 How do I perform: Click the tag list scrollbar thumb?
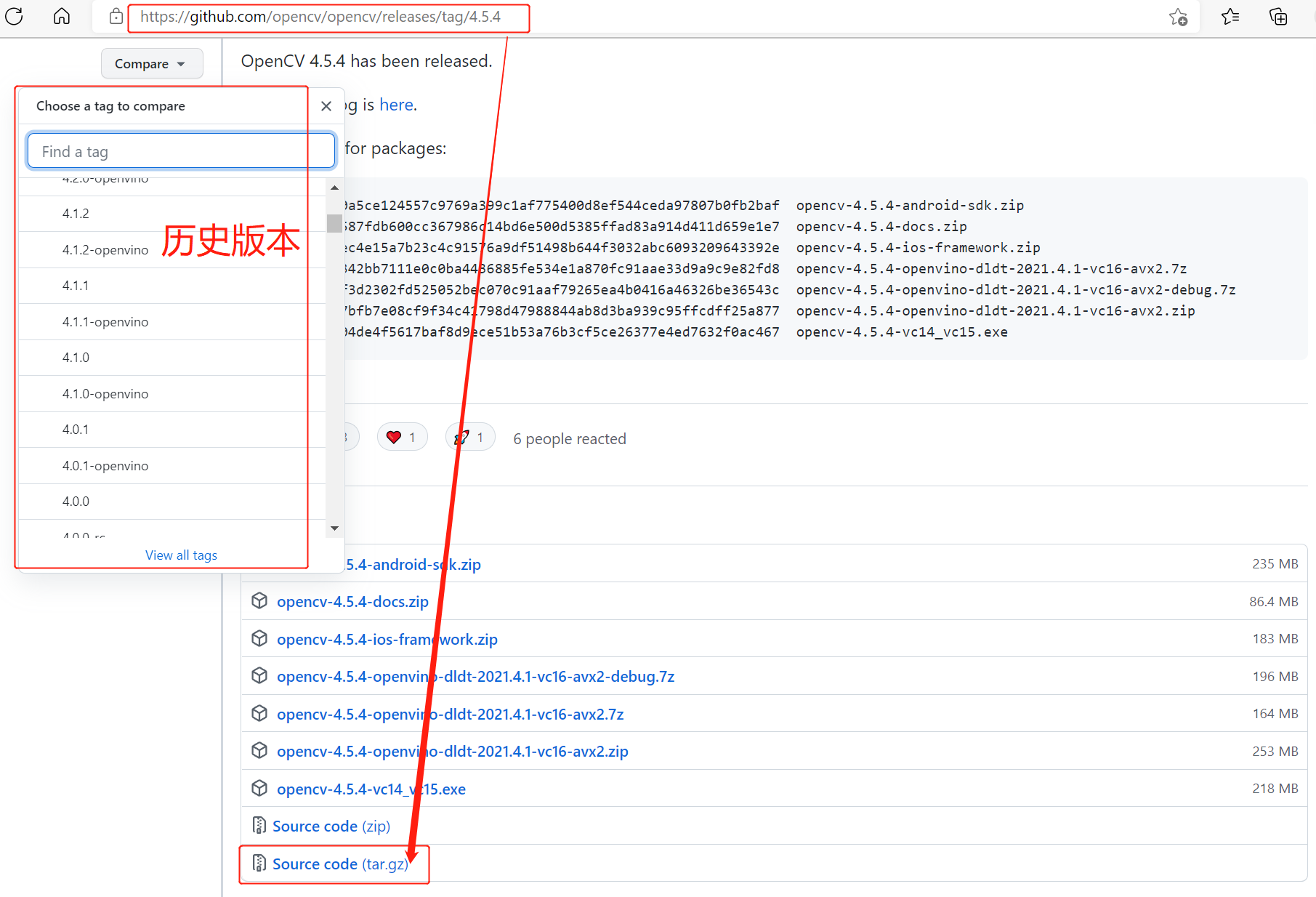(334, 223)
